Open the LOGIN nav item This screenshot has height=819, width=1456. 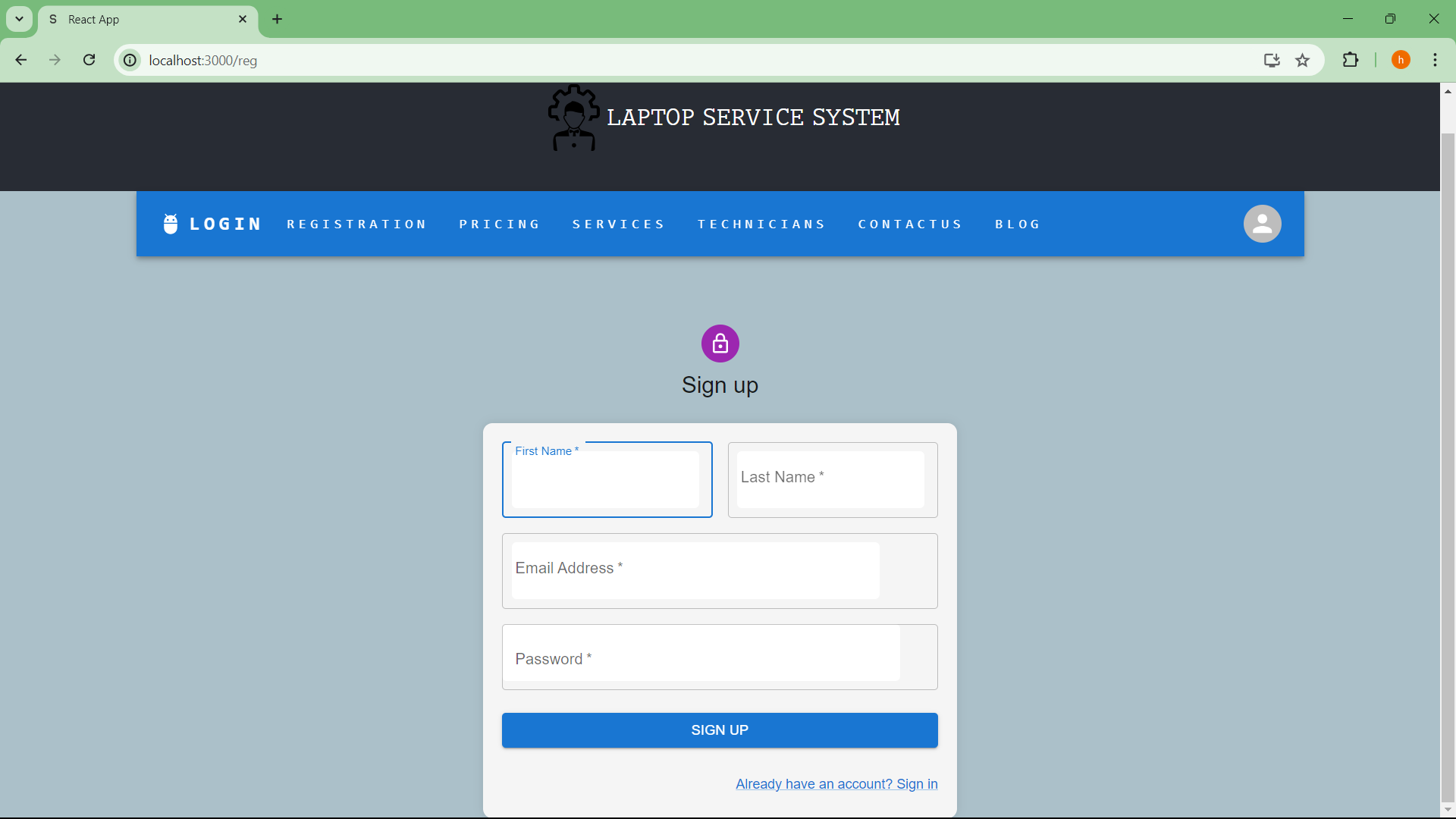click(225, 224)
